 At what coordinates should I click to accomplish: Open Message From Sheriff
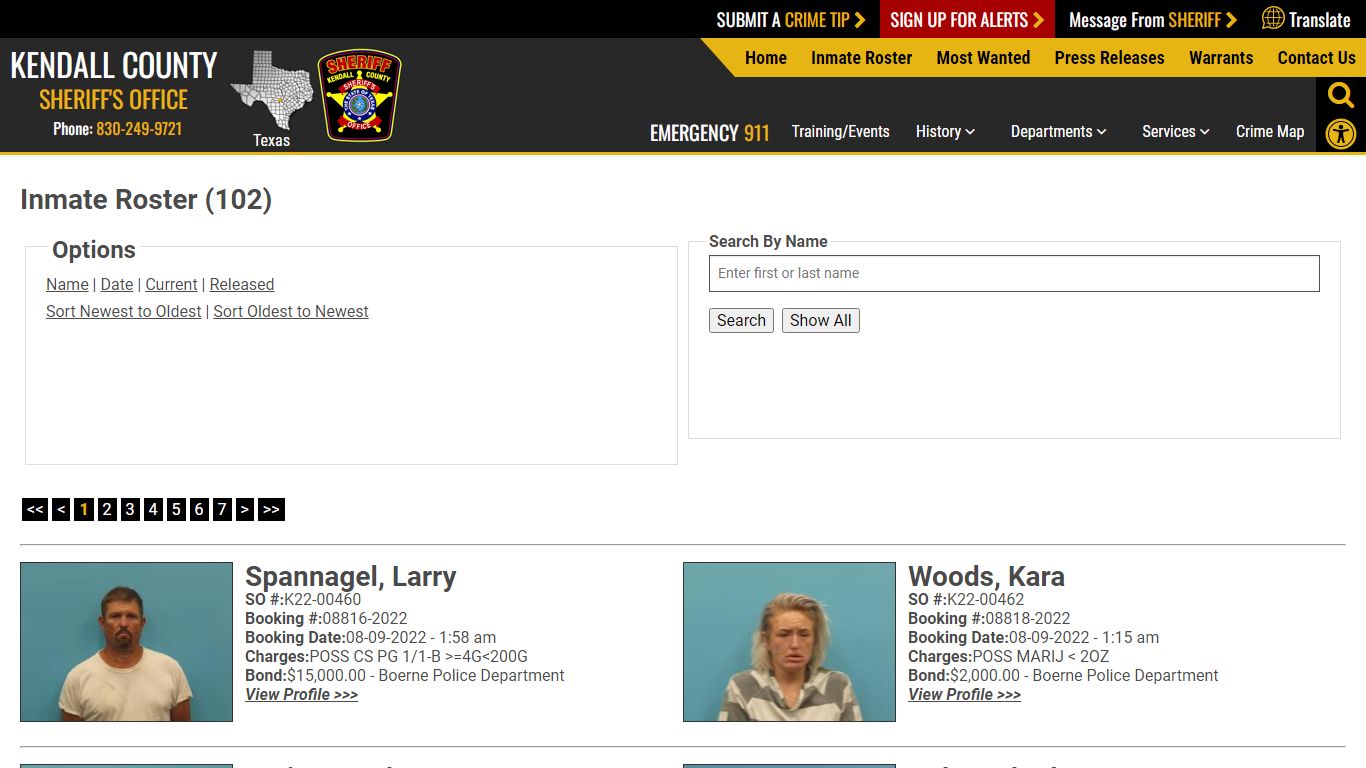tap(1153, 19)
